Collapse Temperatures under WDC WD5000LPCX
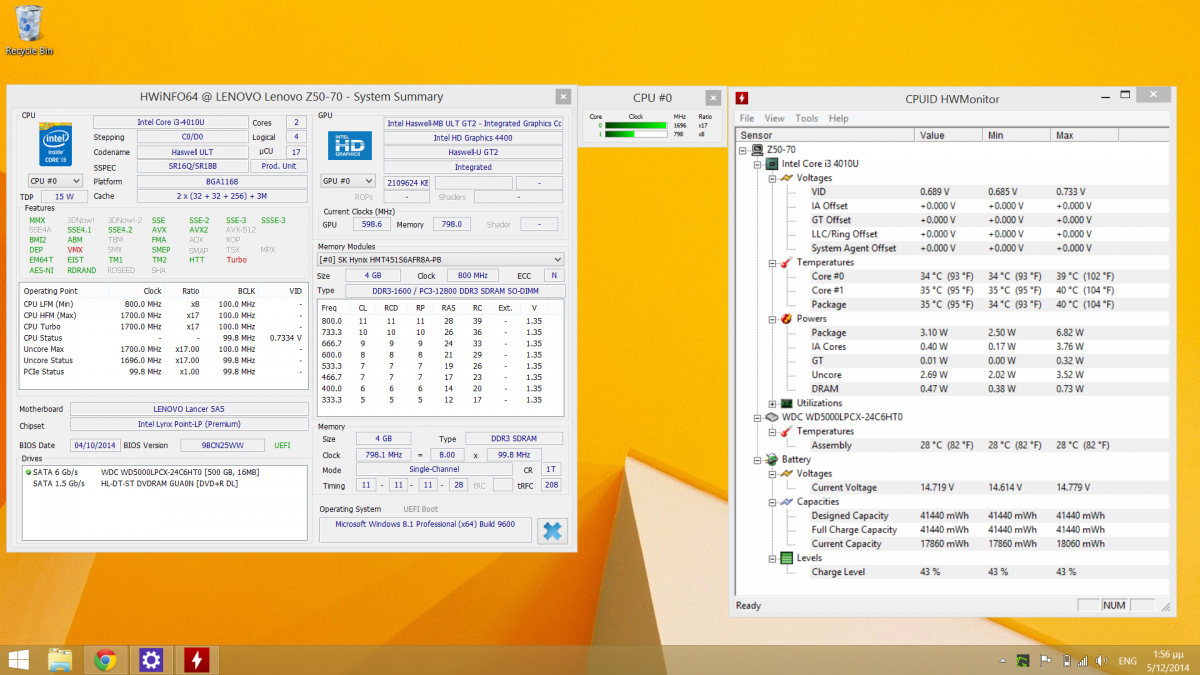 (x=771, y=431)
